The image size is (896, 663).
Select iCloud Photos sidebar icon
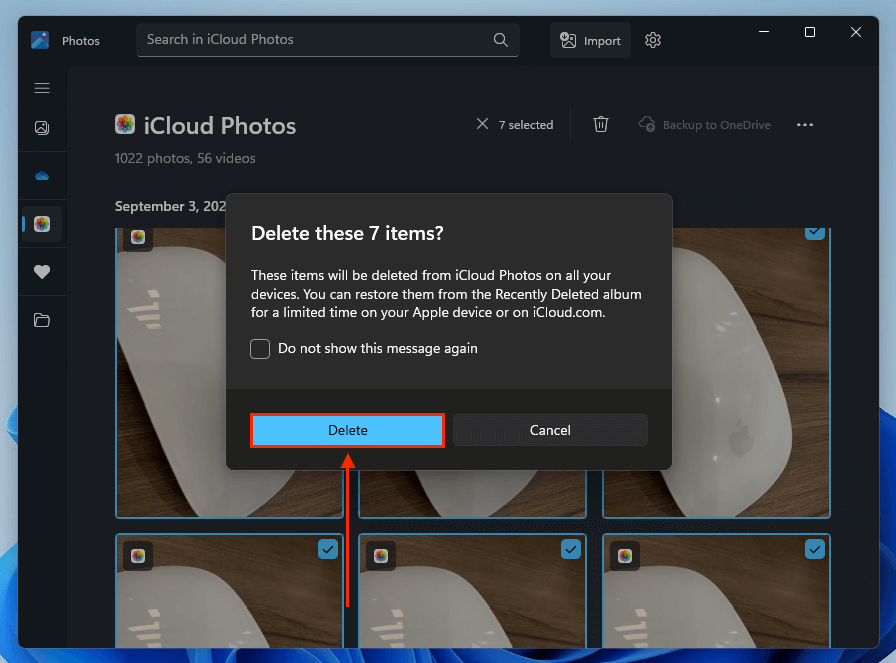click(x=42, y=224)
